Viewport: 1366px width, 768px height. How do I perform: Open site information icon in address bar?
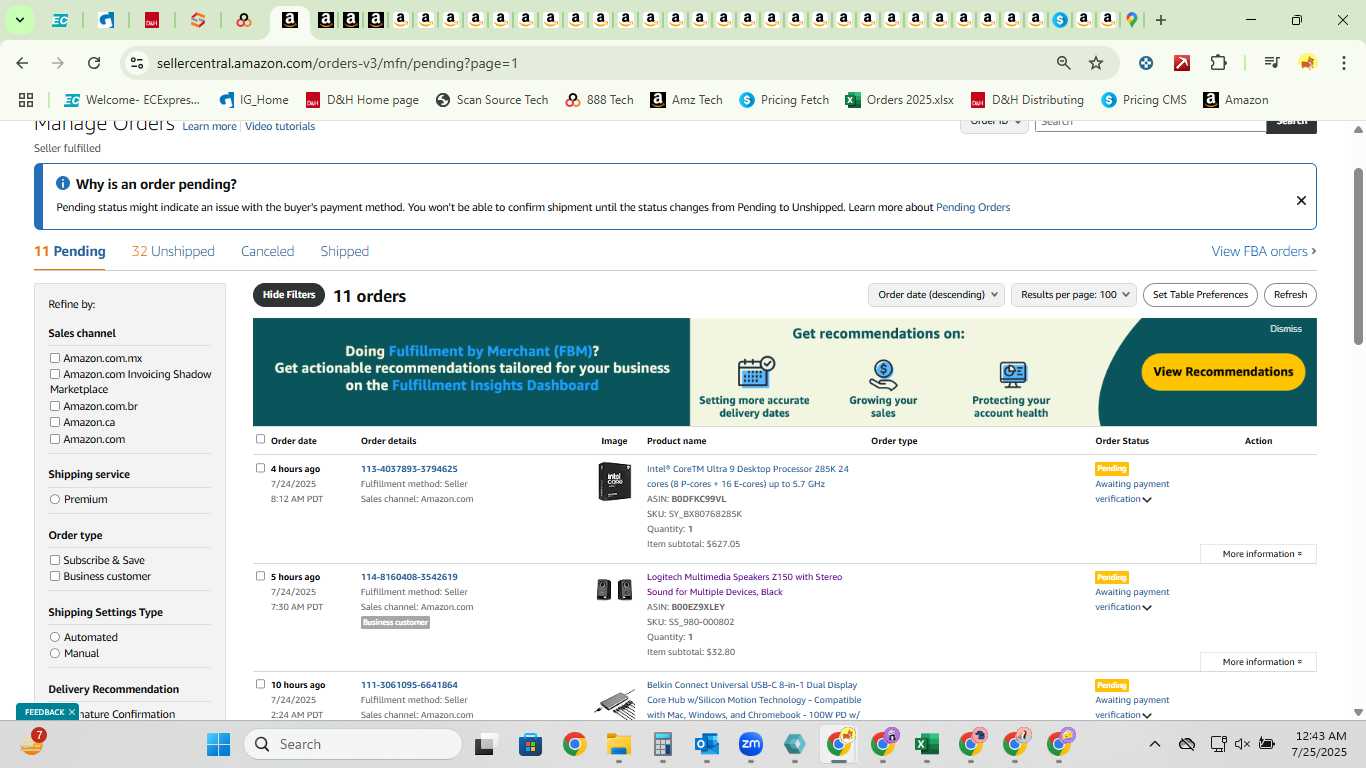click(x=136, y=63)
